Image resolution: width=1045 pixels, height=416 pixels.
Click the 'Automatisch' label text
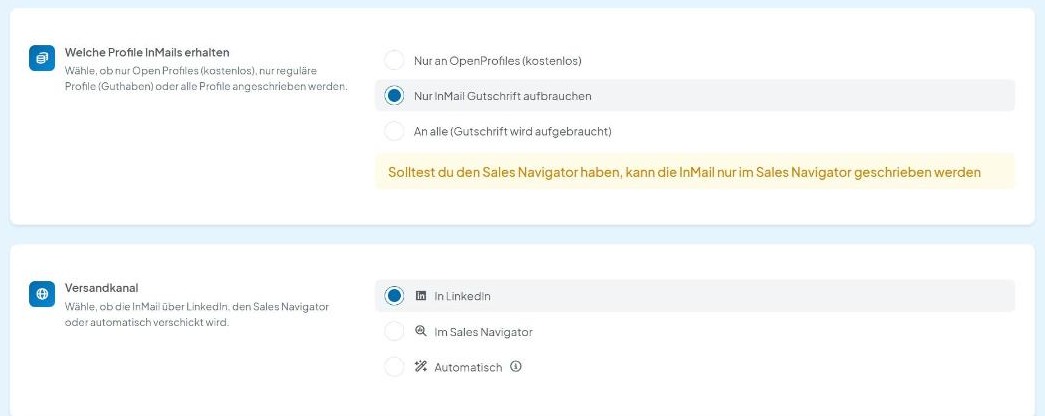[469, 367]
